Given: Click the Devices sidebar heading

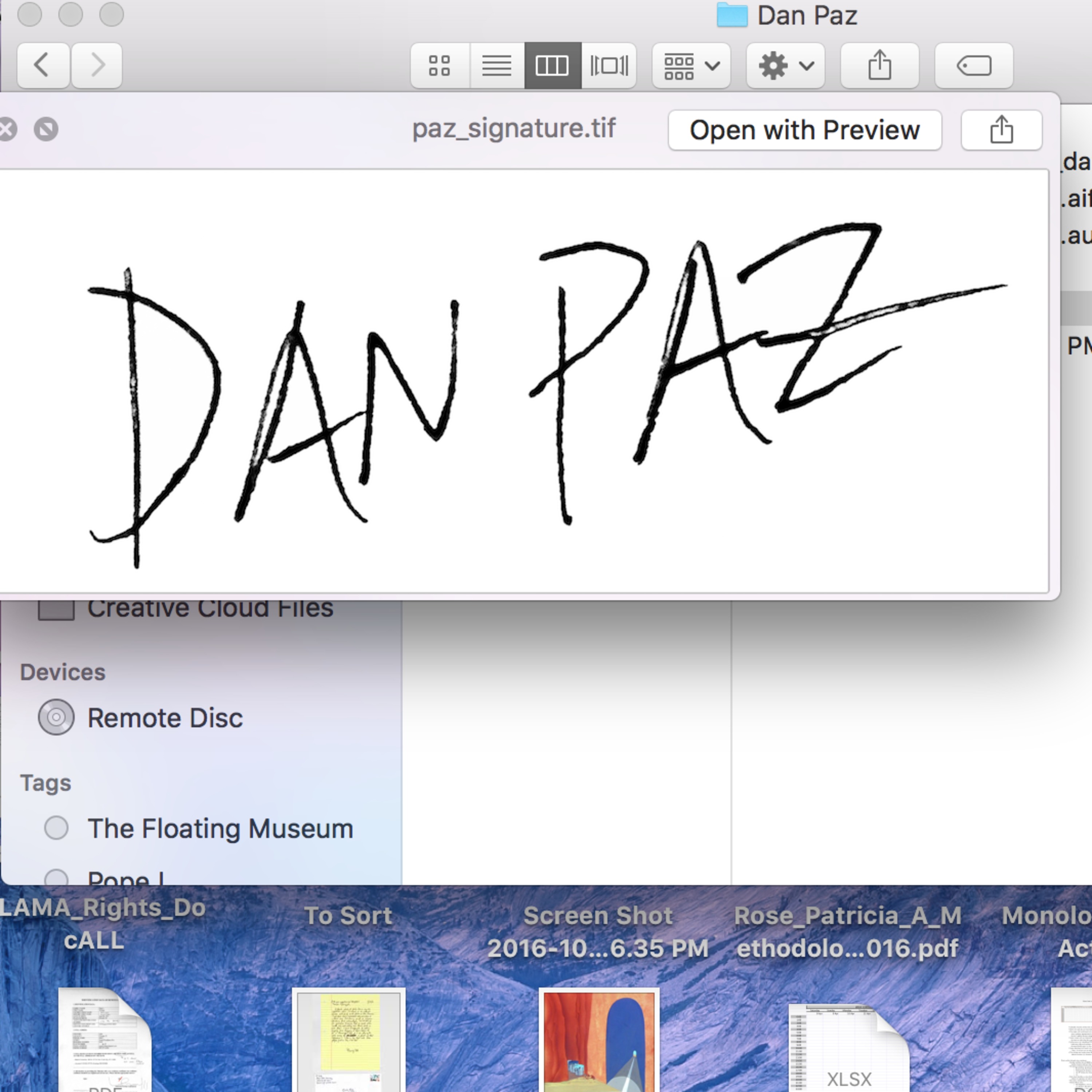Looking at the screenshot, I should point(63,672).
